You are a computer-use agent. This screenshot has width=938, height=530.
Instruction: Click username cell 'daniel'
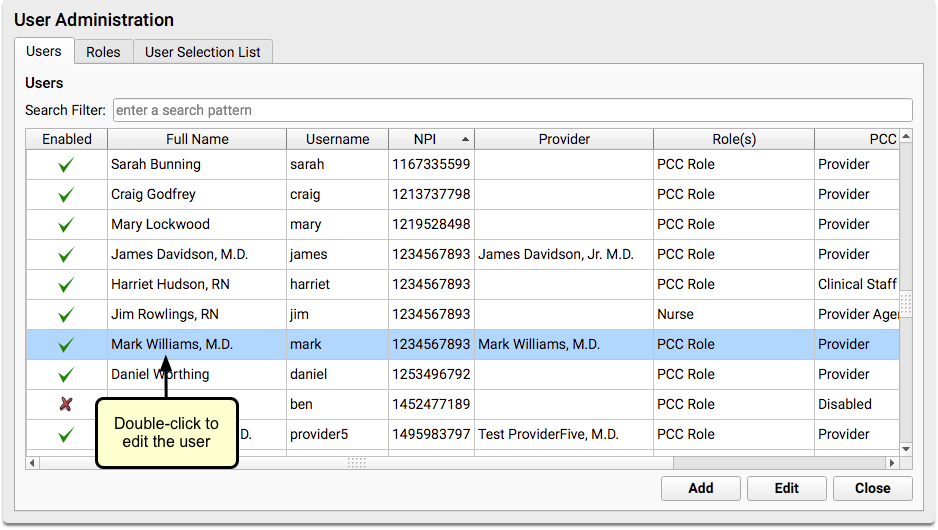[337, 374]
